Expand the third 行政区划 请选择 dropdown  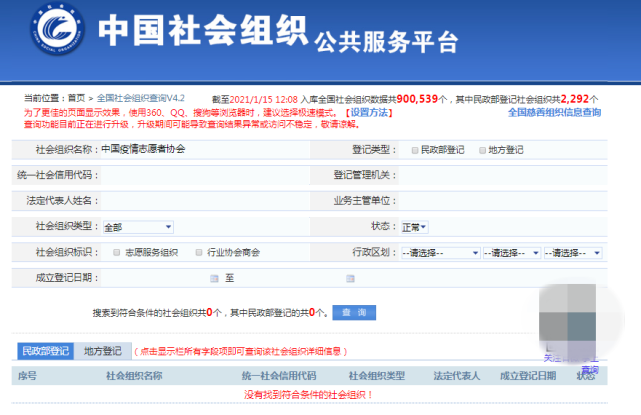[x=573, y=253]
